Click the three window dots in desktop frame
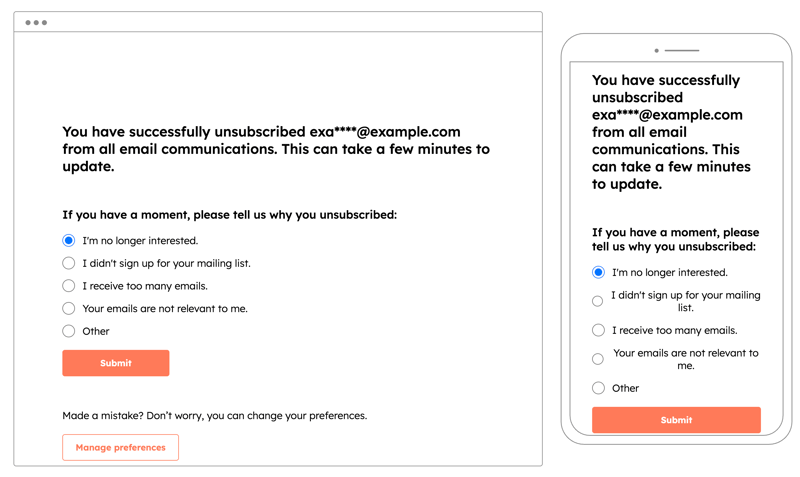 pos(36,22)
